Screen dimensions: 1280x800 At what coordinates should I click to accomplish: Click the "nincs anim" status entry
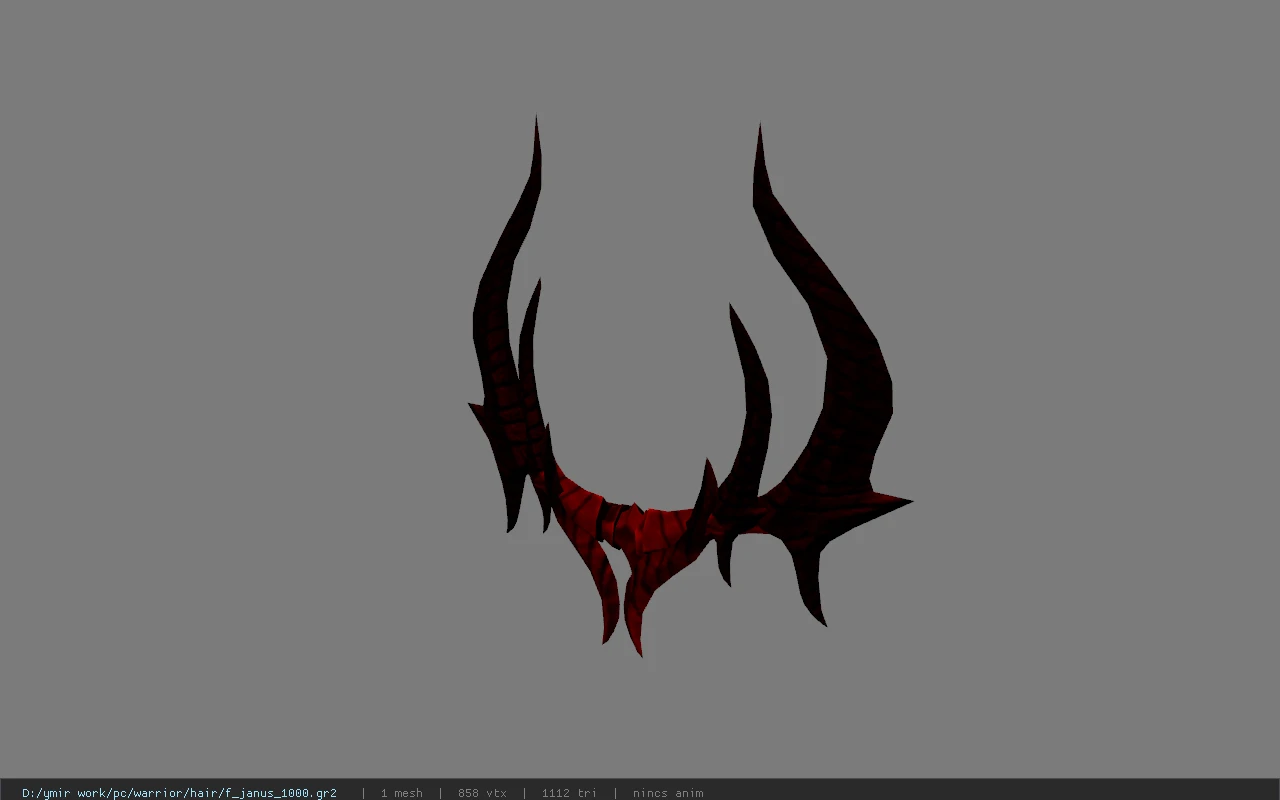click(668, 793)
